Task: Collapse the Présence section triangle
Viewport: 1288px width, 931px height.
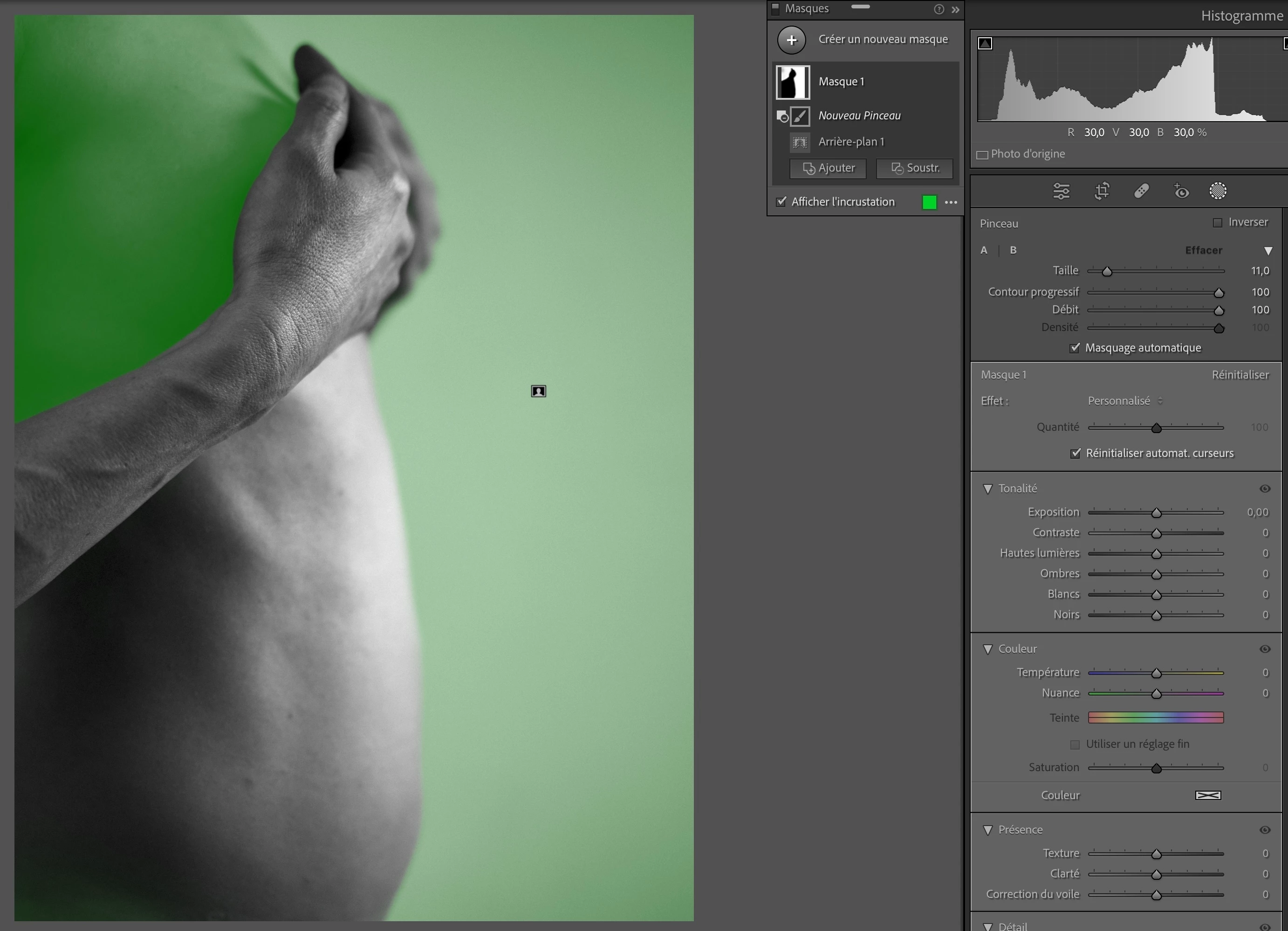Action: (x=987, y=830)
